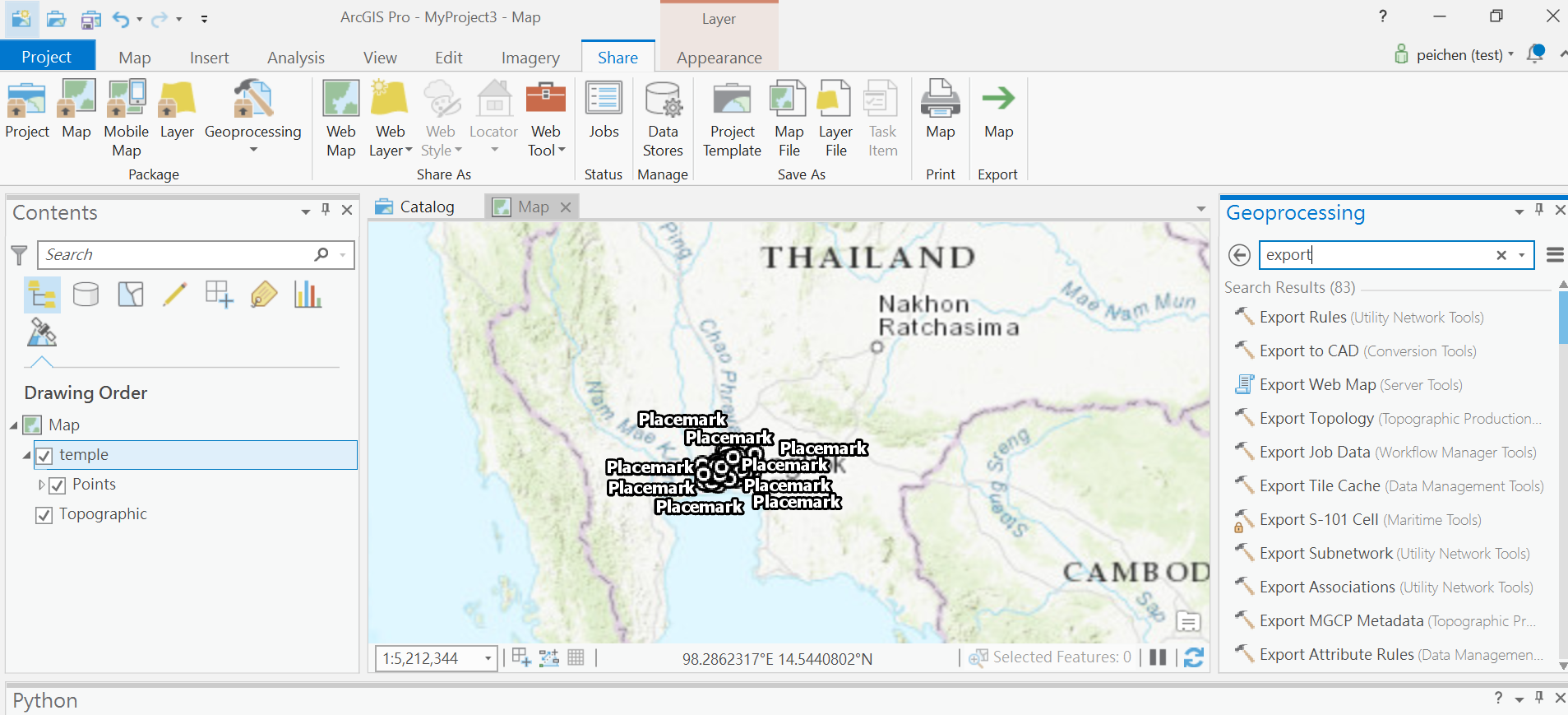Image resolution: width=1568 pixels, height=715 pixels.
Task: Switch to List By Drawing Order view
Action: tap(42, 295)
